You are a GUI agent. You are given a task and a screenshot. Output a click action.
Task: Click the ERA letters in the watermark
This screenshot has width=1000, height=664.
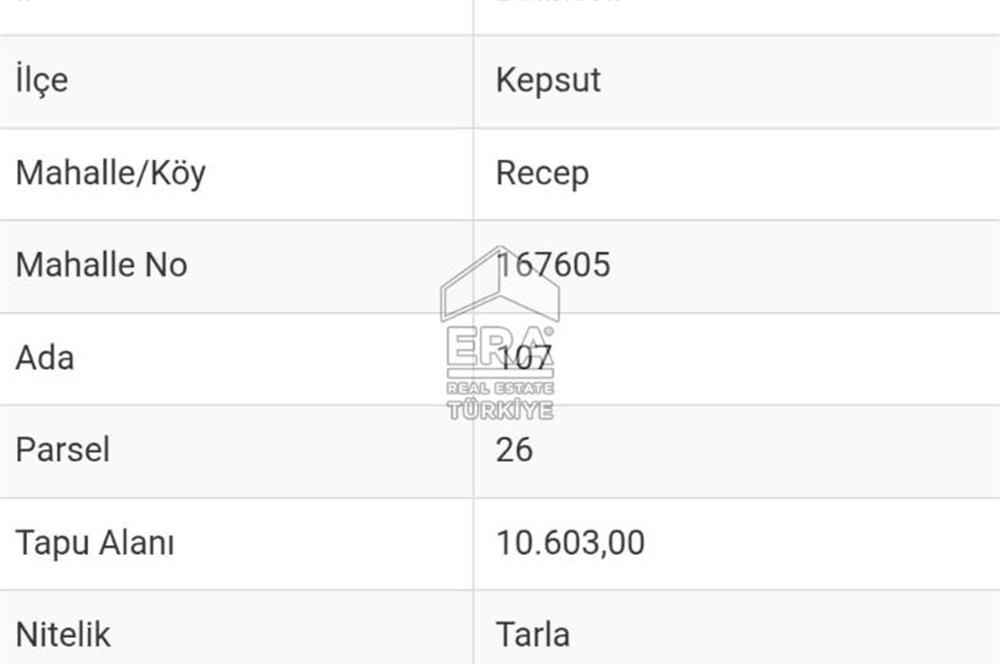pos(500,346)
